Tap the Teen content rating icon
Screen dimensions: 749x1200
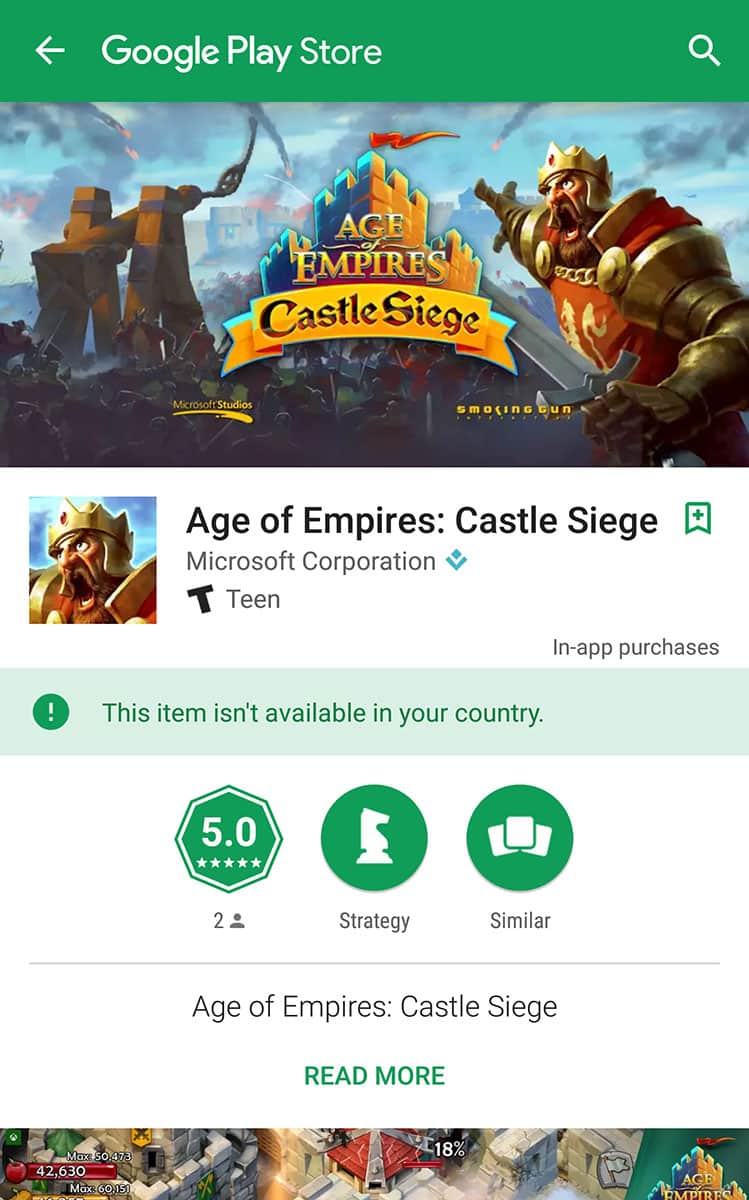pyautogui.click(x=201, y=599)
